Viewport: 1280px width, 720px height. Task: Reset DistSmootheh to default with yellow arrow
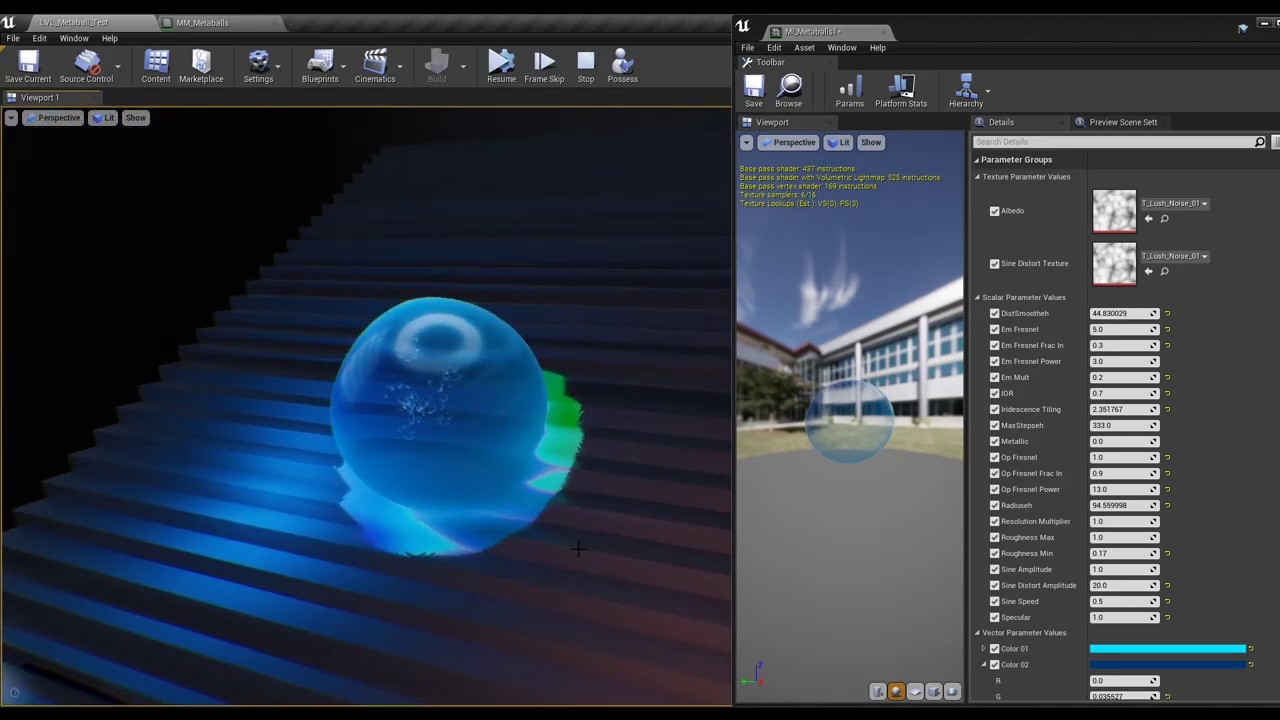[1167, 314]
